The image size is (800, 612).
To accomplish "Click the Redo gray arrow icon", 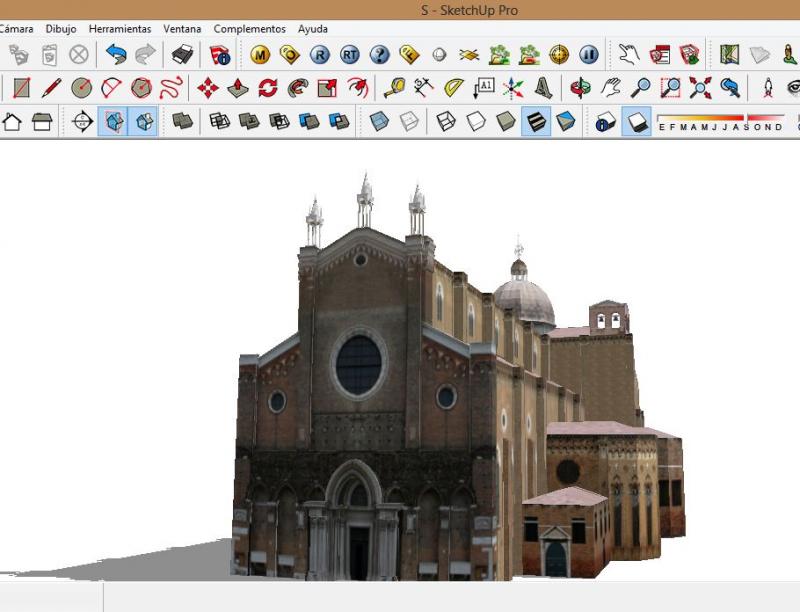I will click(145, 54).
